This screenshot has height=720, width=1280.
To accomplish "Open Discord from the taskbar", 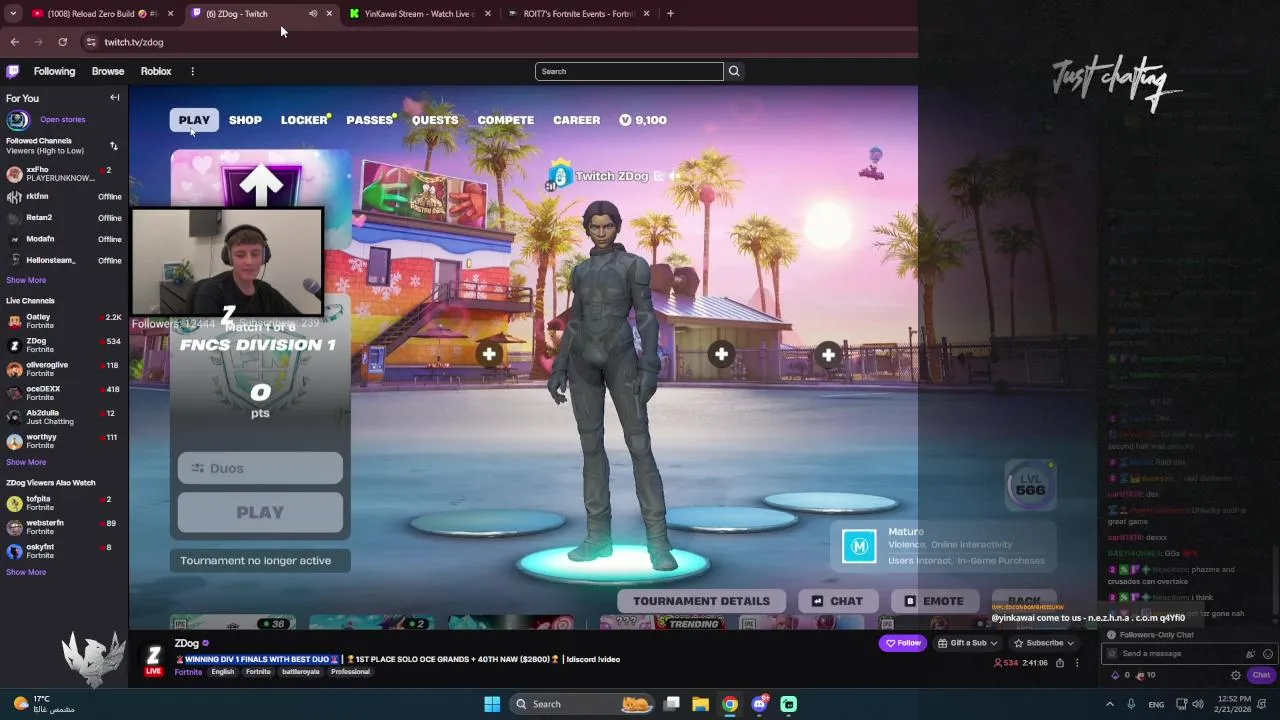I will pyautogui.click(x=760, y=704).
